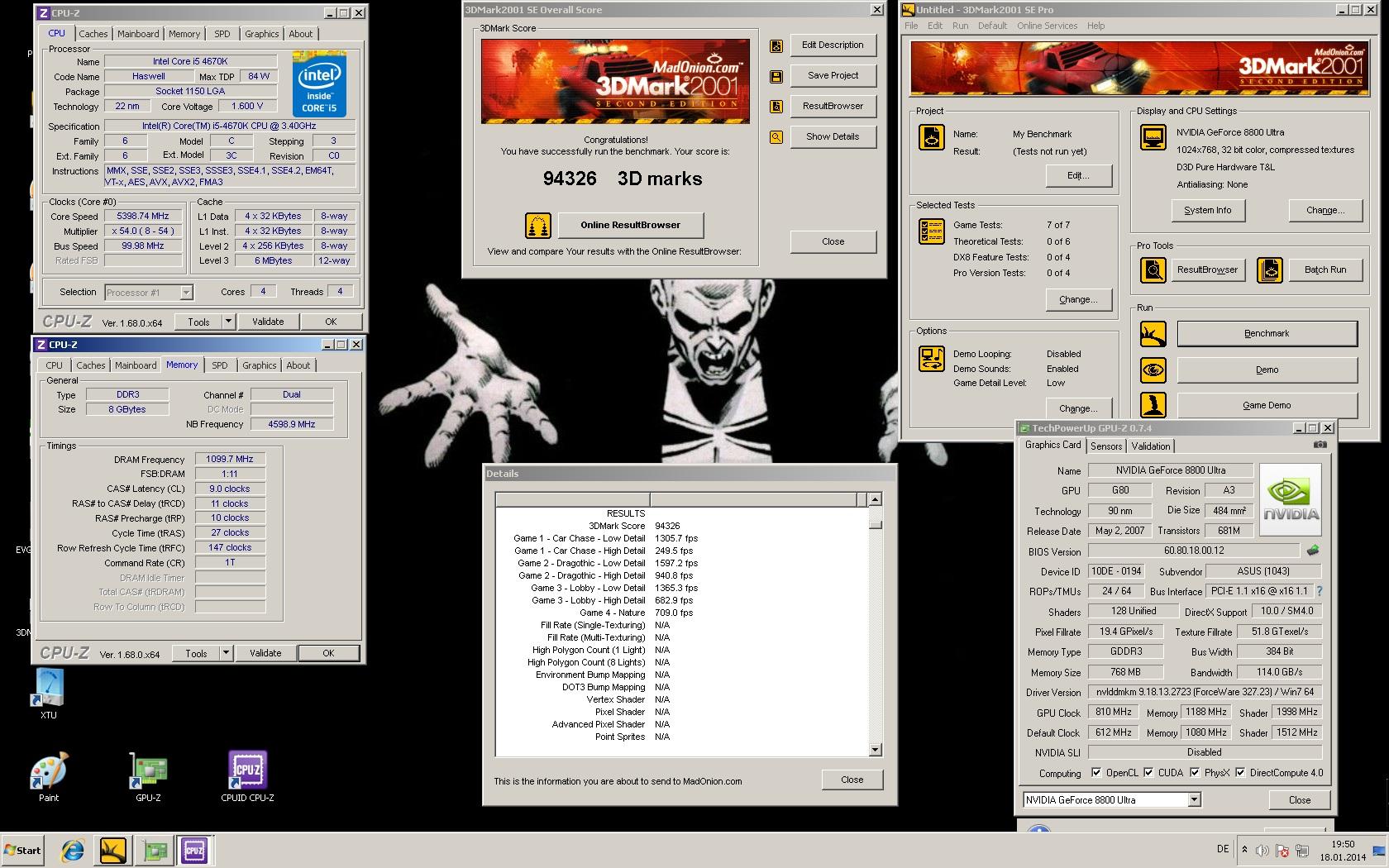Switch to SPD tab in lower CPU-Z
The width and height of the screenshot is (1389, 868).
219,365
